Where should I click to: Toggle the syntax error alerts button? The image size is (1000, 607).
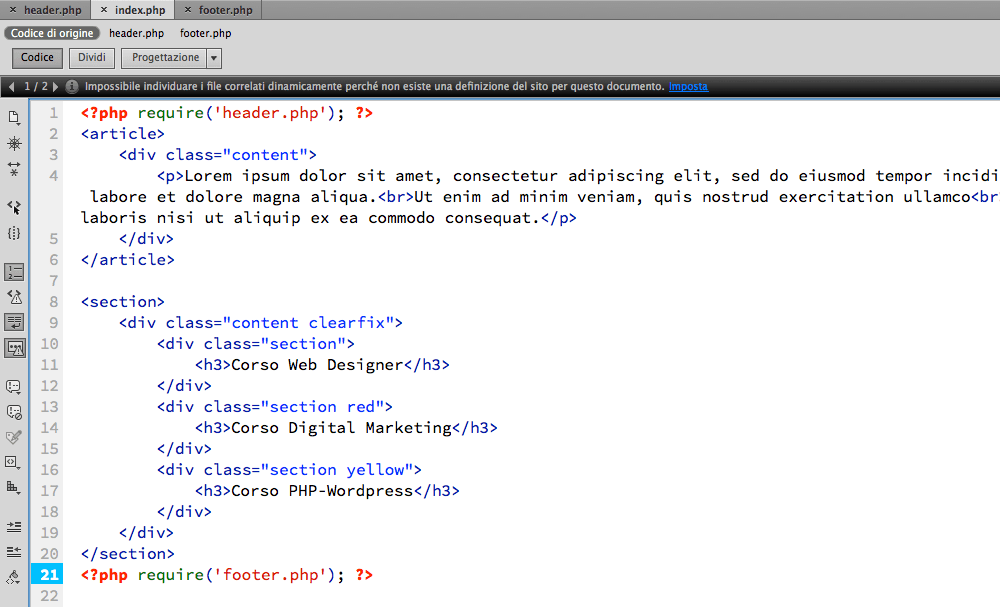(x=15, y=348)
